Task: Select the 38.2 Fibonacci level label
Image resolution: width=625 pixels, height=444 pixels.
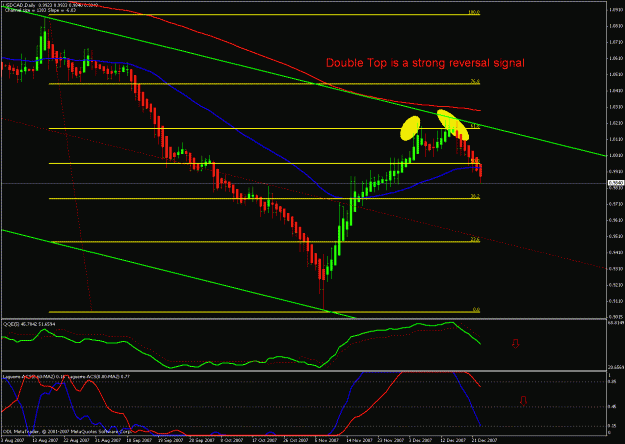Action: tap(475, 196)
